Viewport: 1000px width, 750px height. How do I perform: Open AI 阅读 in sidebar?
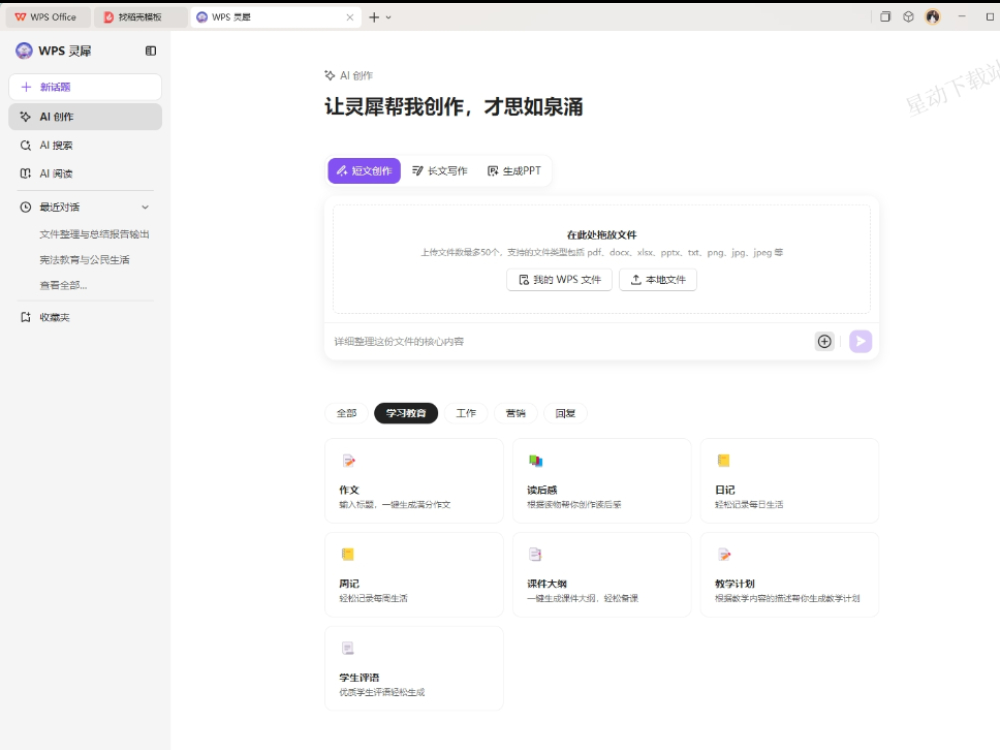(x=85, y=173)
